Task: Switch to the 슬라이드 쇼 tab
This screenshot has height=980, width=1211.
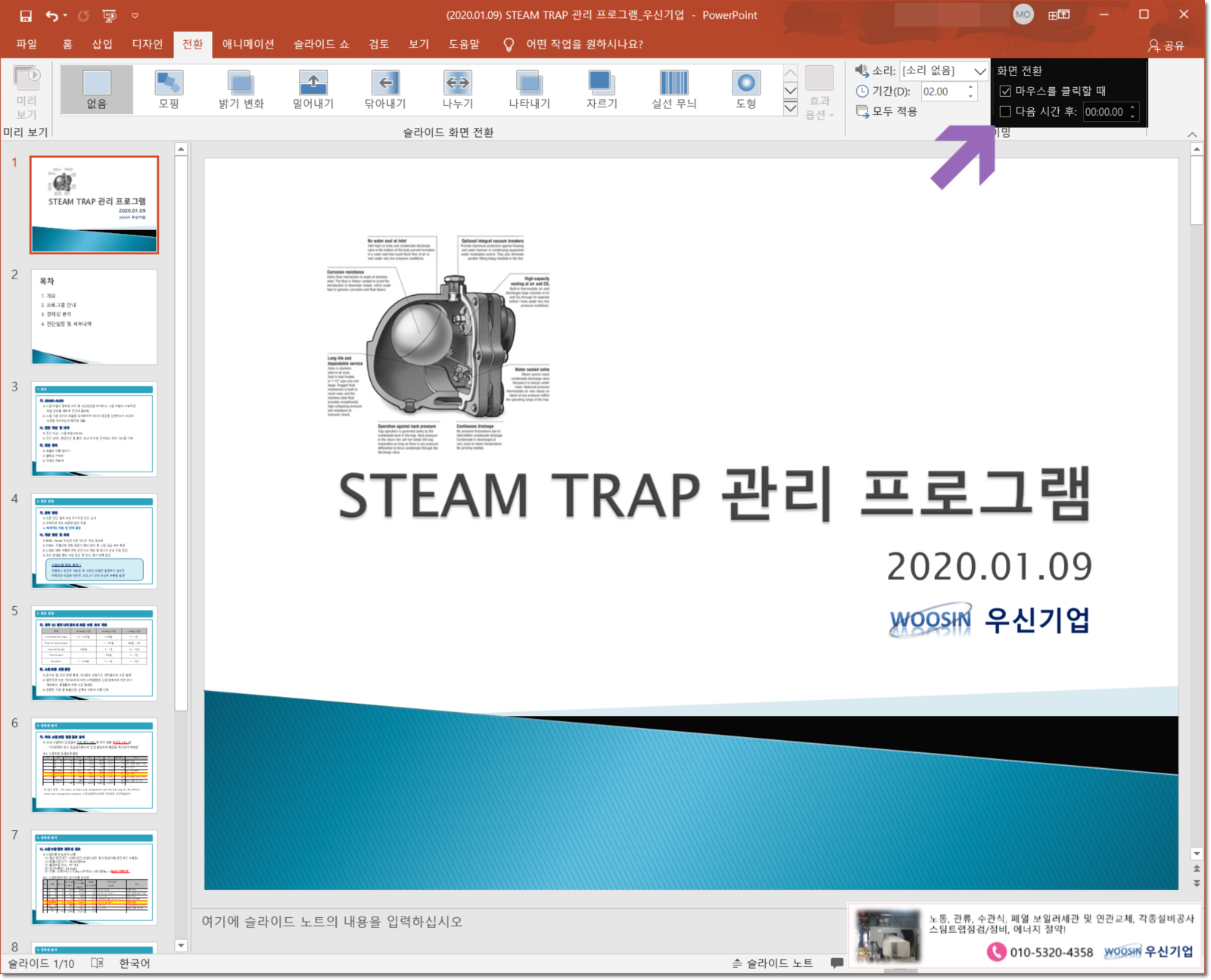Action: coord(322,44)
